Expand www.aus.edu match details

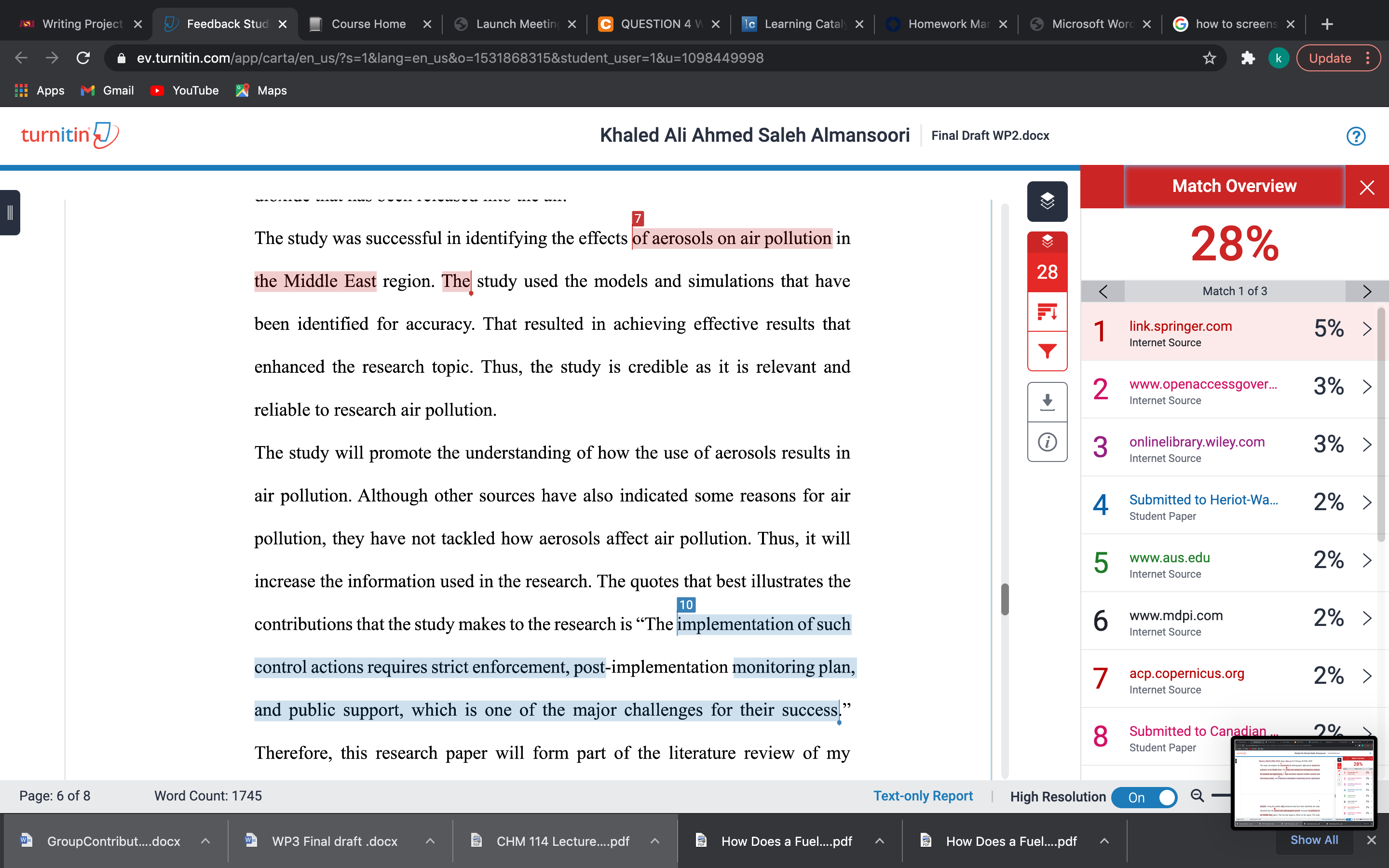point(1367,560)
